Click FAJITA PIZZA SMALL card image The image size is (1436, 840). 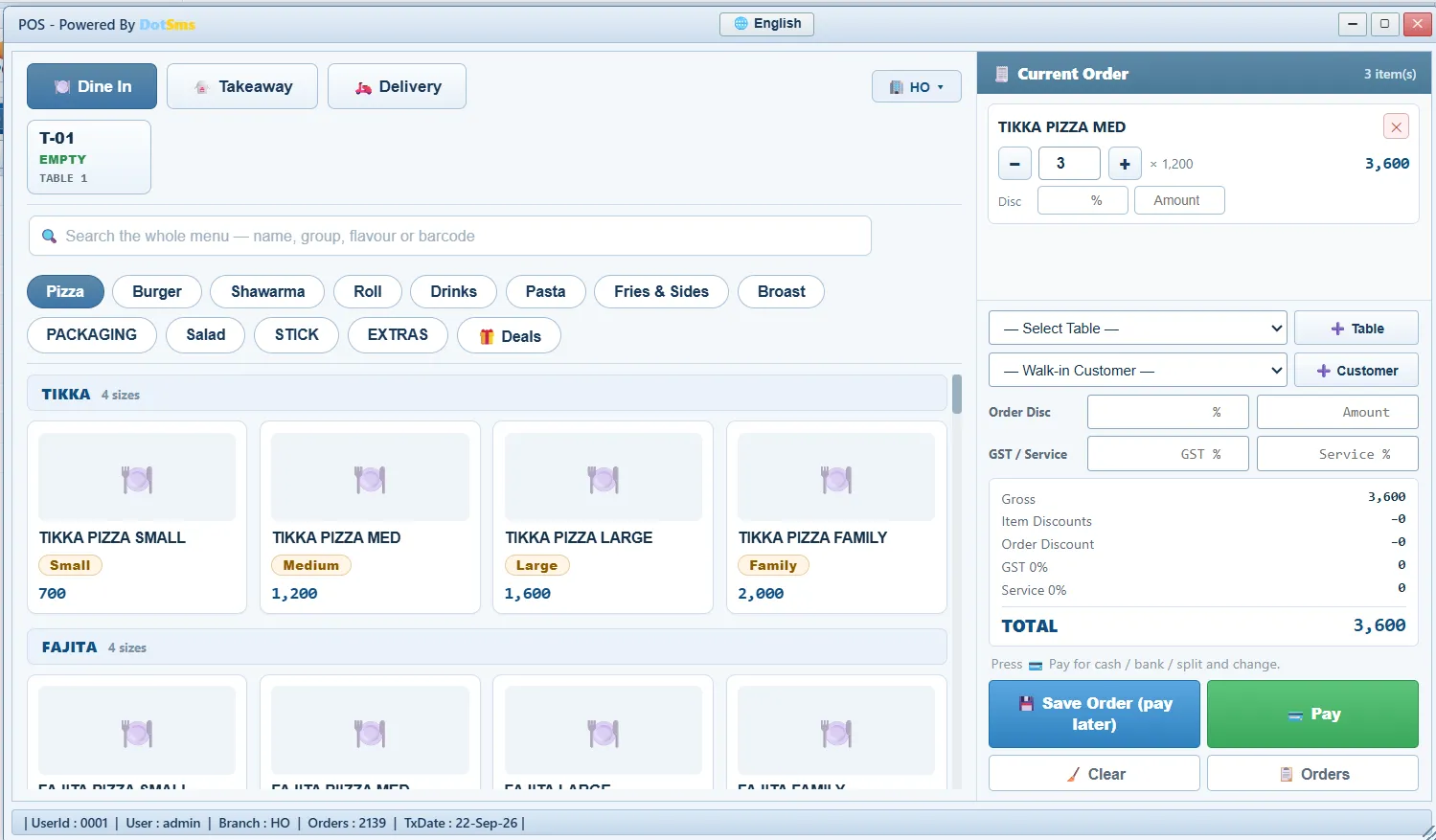pyautogui.click(x=137, y=730)
